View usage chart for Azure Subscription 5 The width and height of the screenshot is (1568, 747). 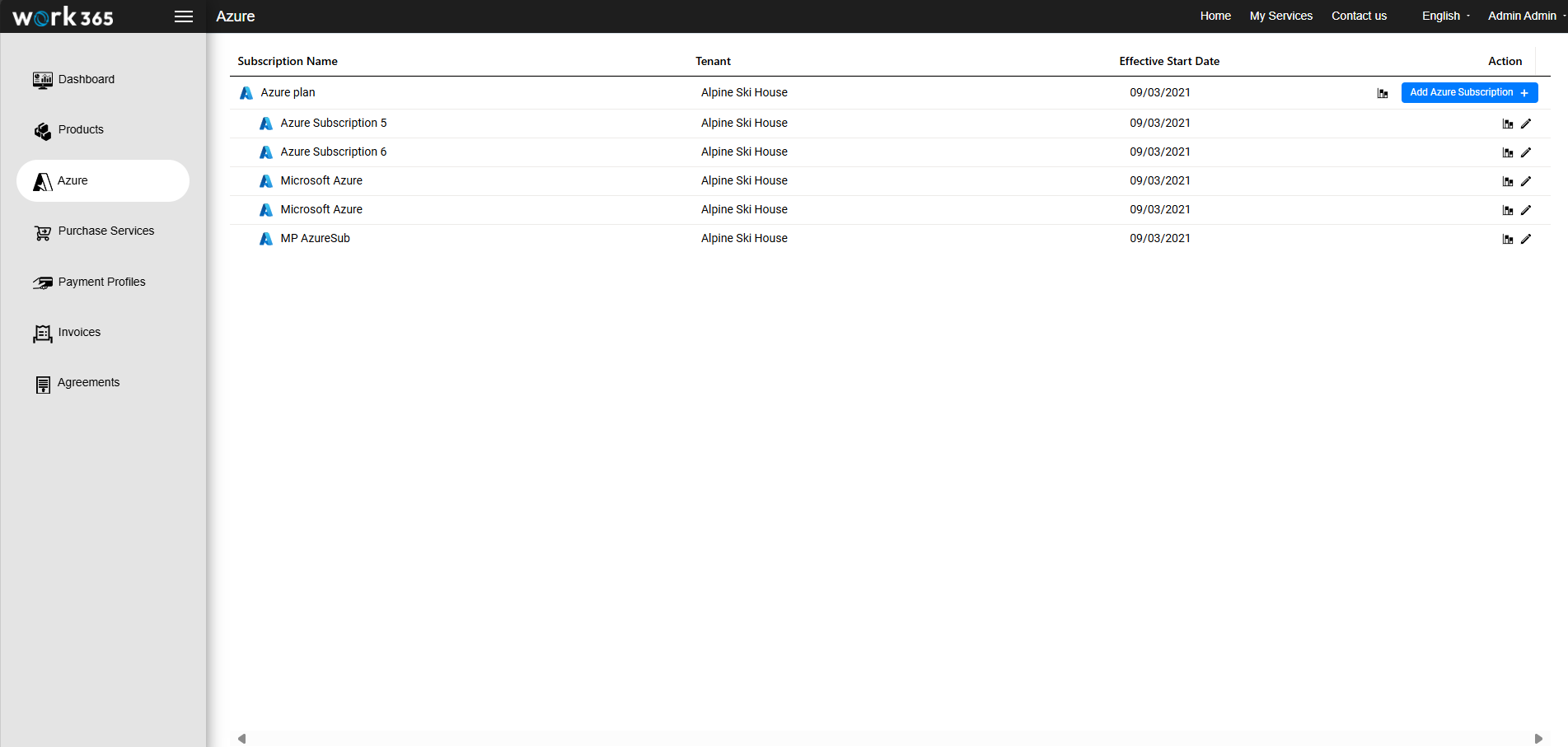(x=1508, y=124)
